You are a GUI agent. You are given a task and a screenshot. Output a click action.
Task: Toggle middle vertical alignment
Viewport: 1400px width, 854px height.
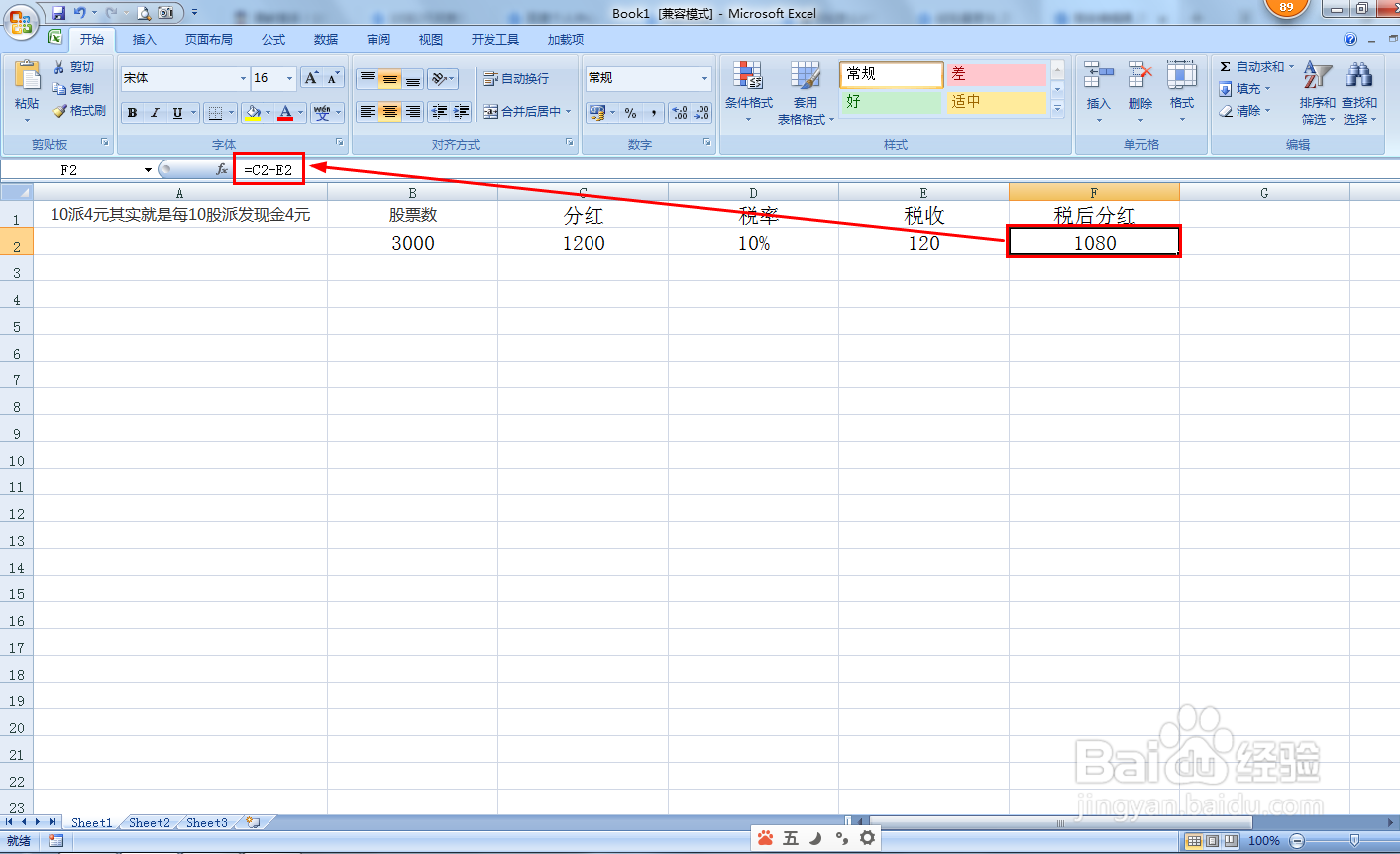pos(390,79)
